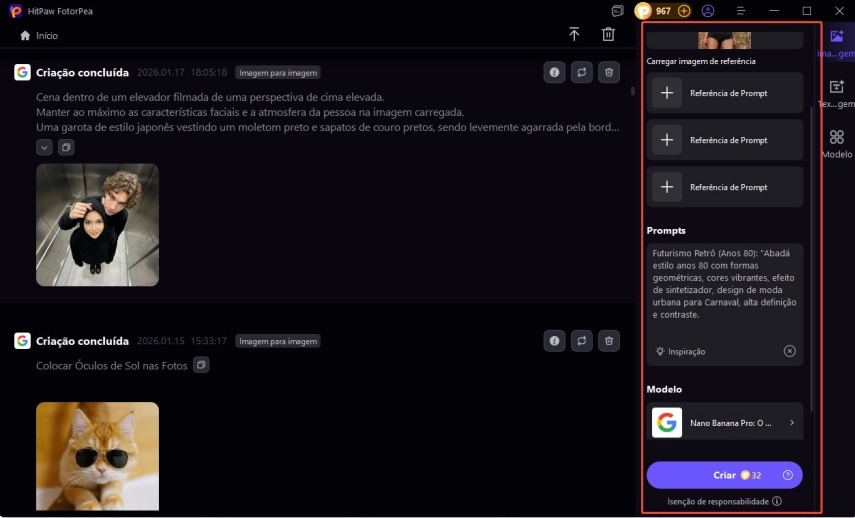The image size is (855, 518).
Task: Open the user account profile icon
Action: 708,11
